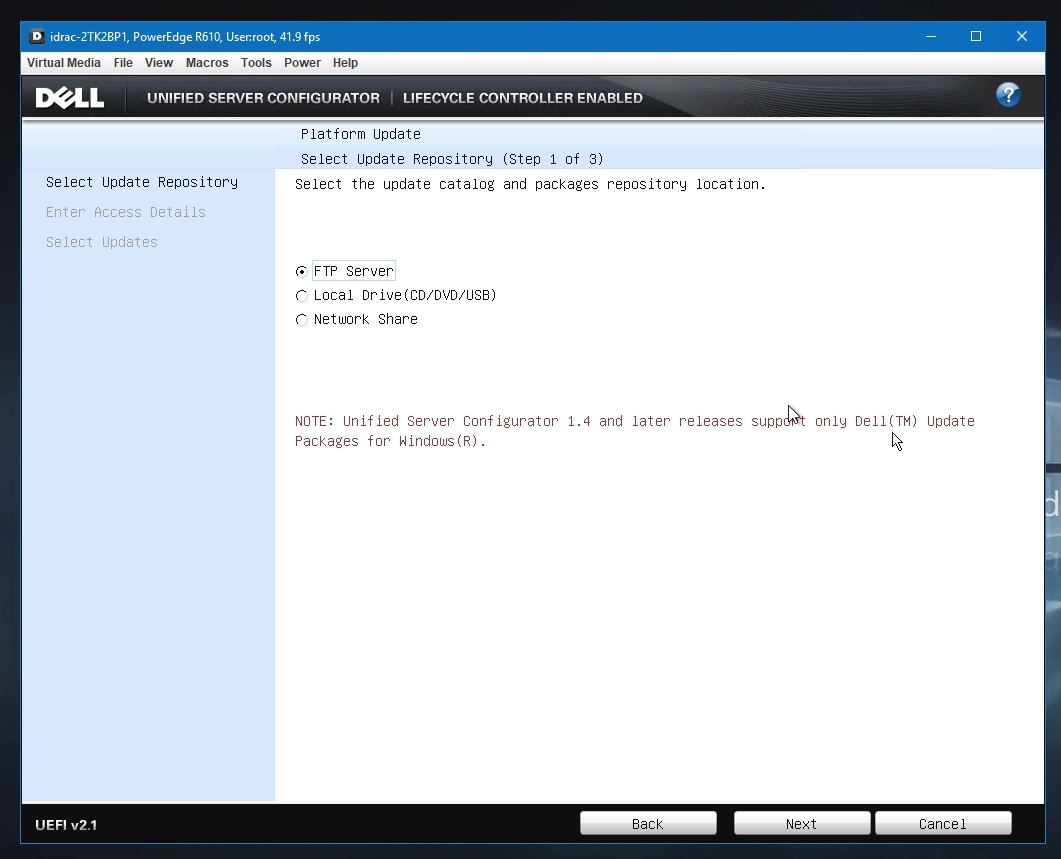This screenshot has height=859, width=1061.
Task: Select the FTP Server radio option
Action: click(x=302, y=271)
